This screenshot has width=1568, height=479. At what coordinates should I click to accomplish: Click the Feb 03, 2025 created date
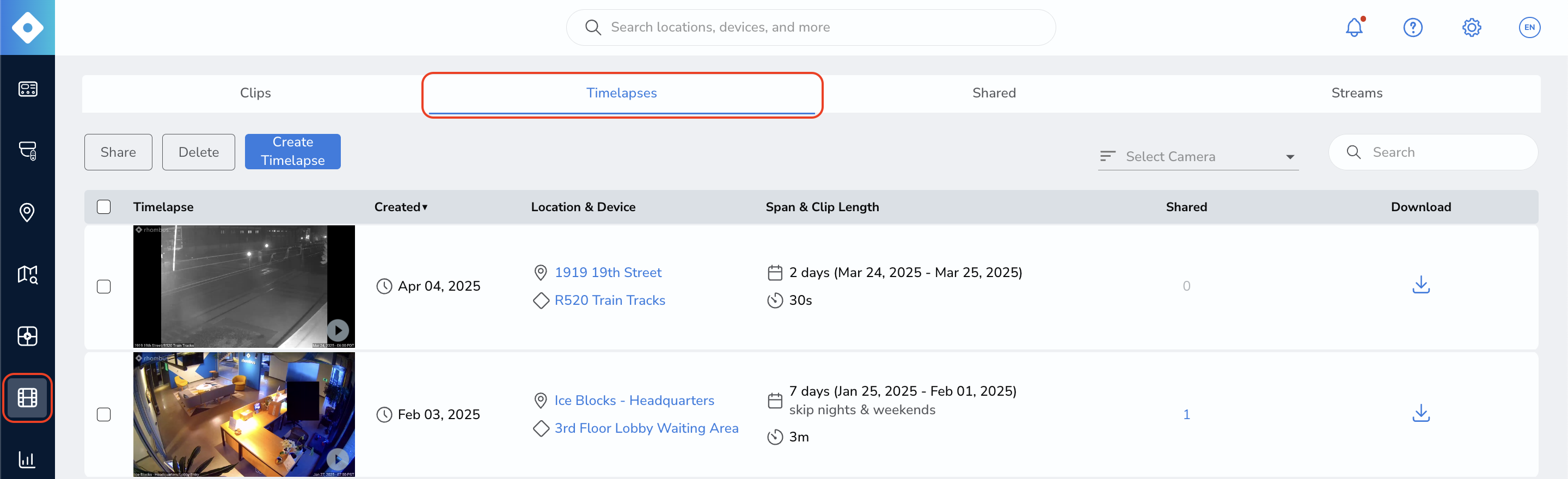click(439, 414)
